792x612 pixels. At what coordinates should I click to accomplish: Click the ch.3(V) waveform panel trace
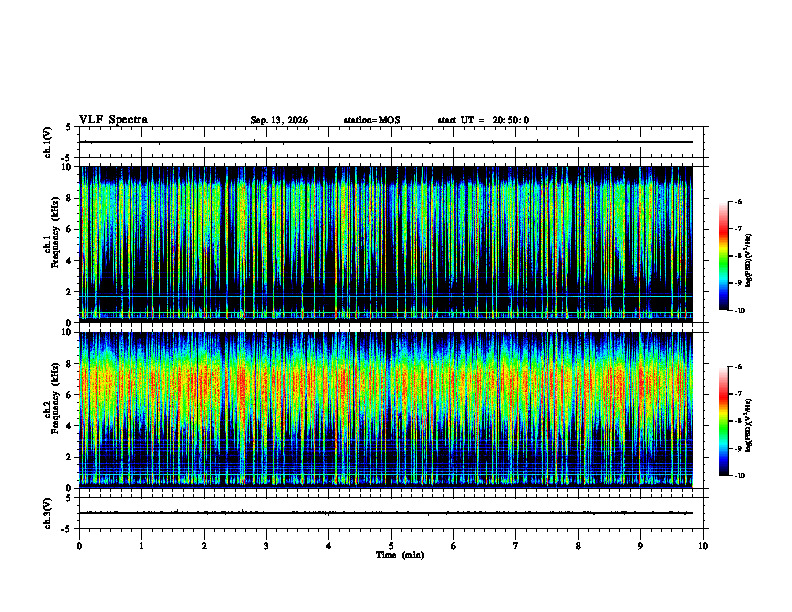tap(386, 513)
